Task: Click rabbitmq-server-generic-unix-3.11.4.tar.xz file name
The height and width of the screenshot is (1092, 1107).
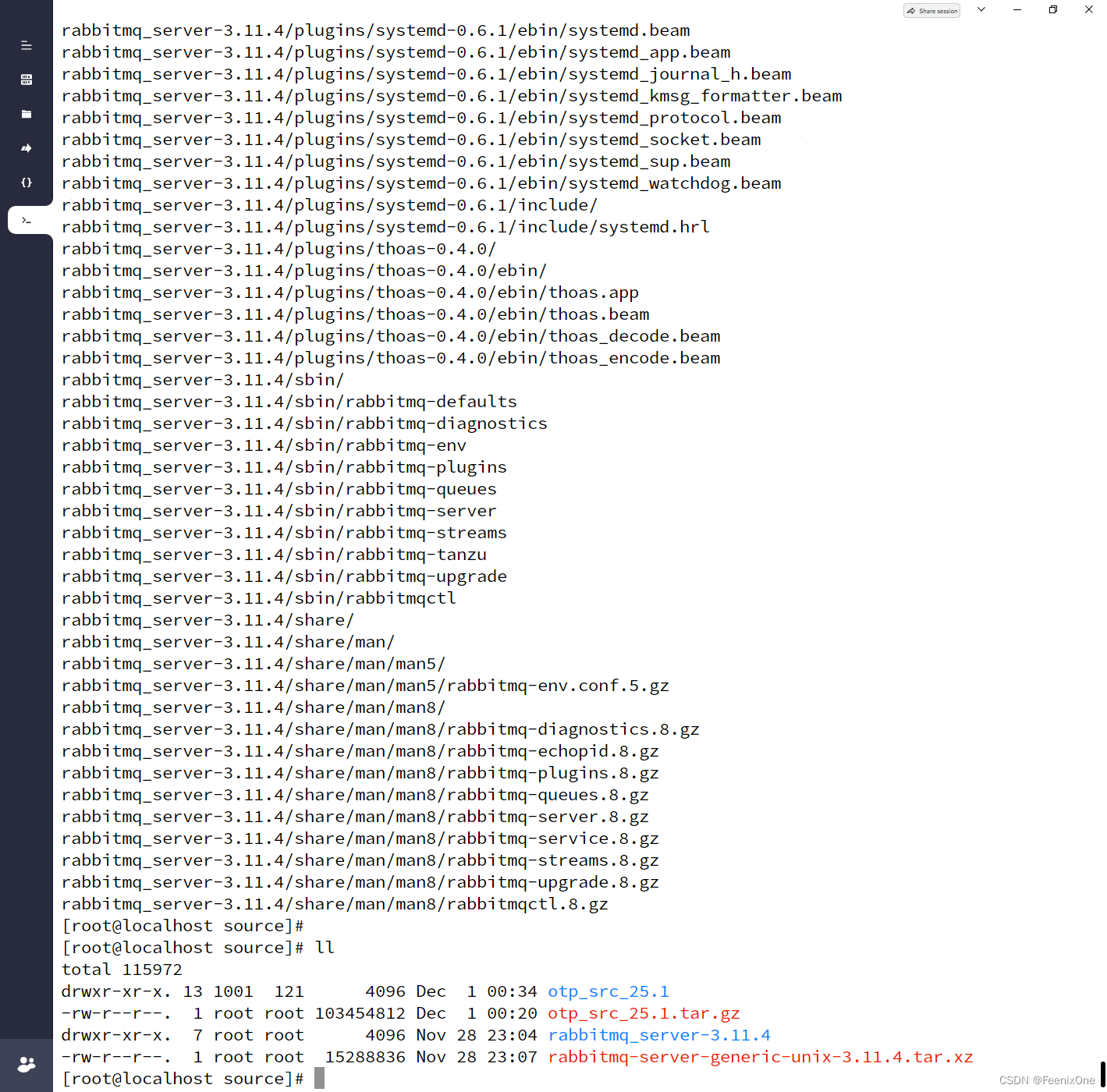Action: click(761, 1057)
